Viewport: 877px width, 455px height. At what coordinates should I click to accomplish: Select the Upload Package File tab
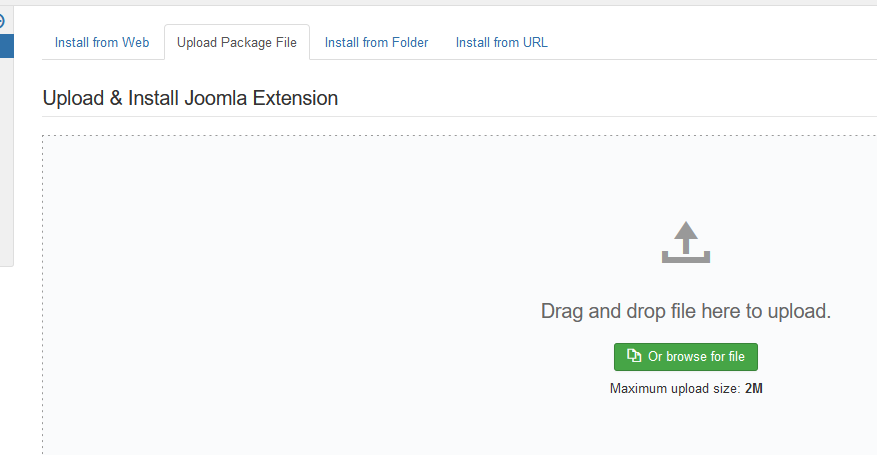coord(237,43)
